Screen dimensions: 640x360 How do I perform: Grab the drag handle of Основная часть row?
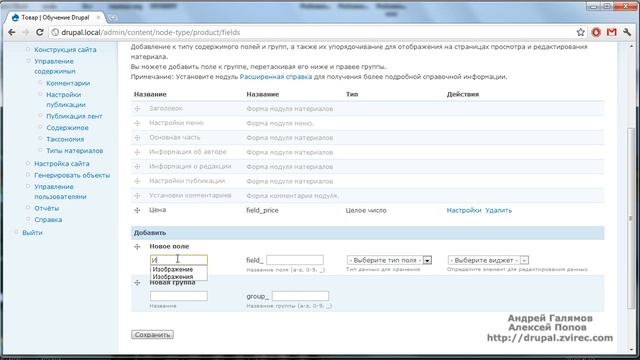pyautogui.click(x=137, y=138)
